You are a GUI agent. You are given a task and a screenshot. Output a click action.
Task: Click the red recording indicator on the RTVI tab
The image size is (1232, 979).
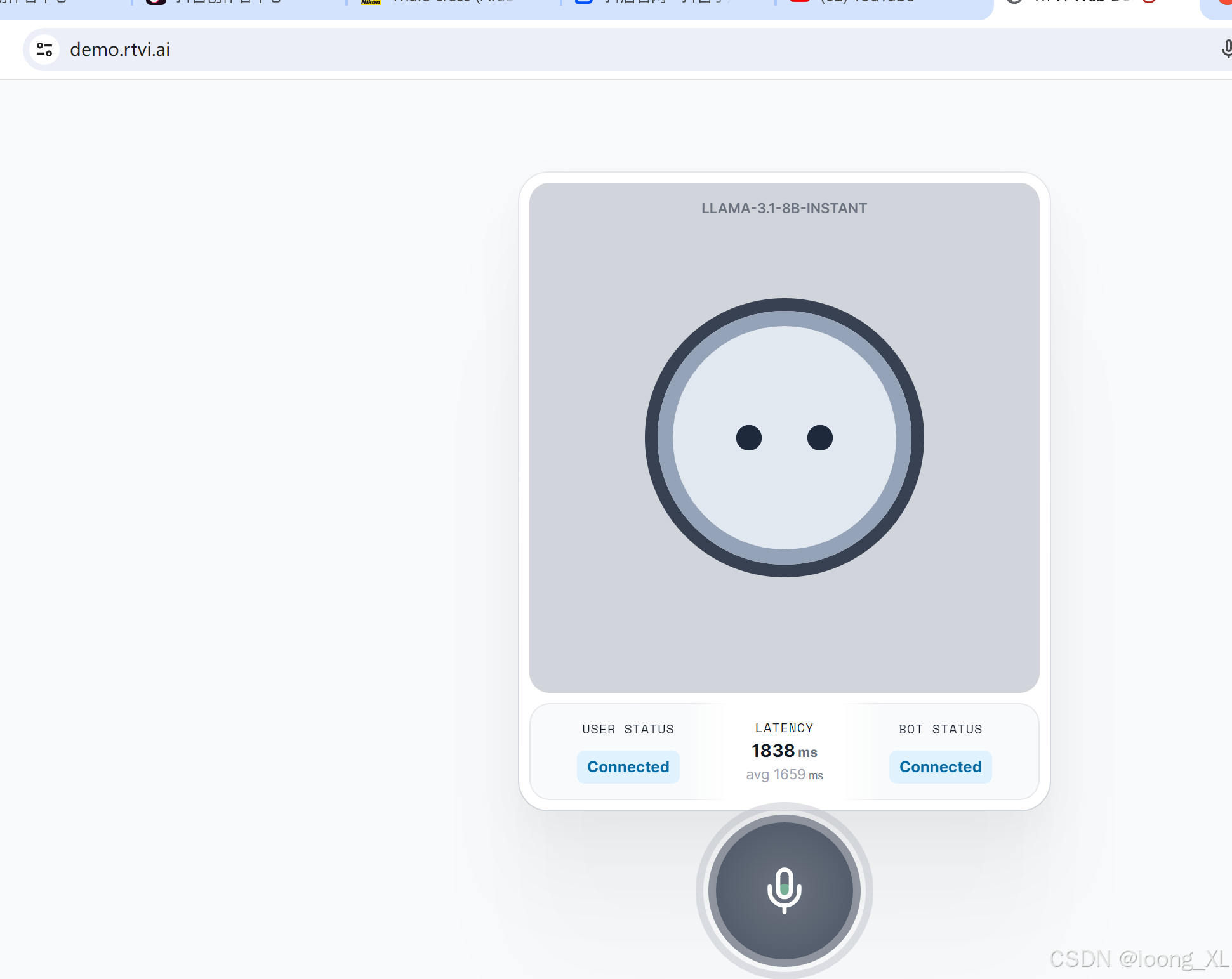point(1149,1)
